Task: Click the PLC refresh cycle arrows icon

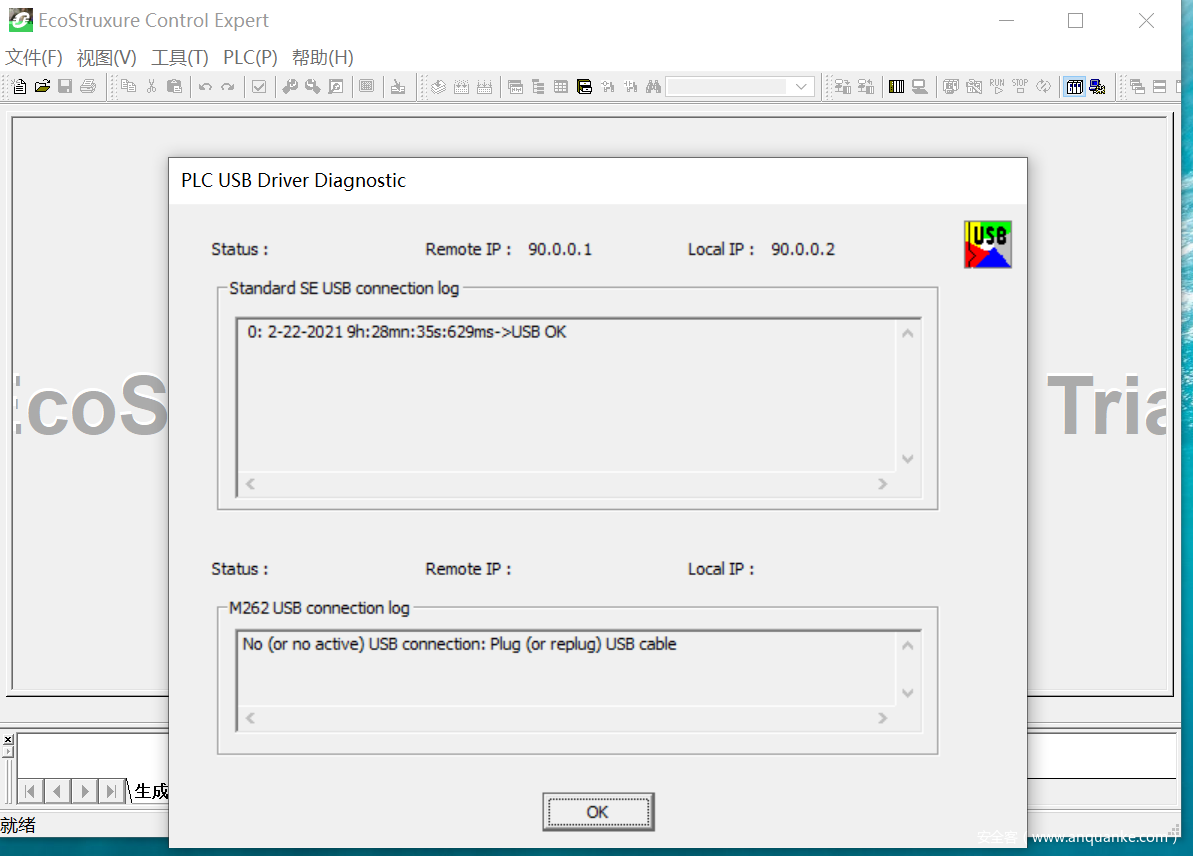Action: (1044, 87)
